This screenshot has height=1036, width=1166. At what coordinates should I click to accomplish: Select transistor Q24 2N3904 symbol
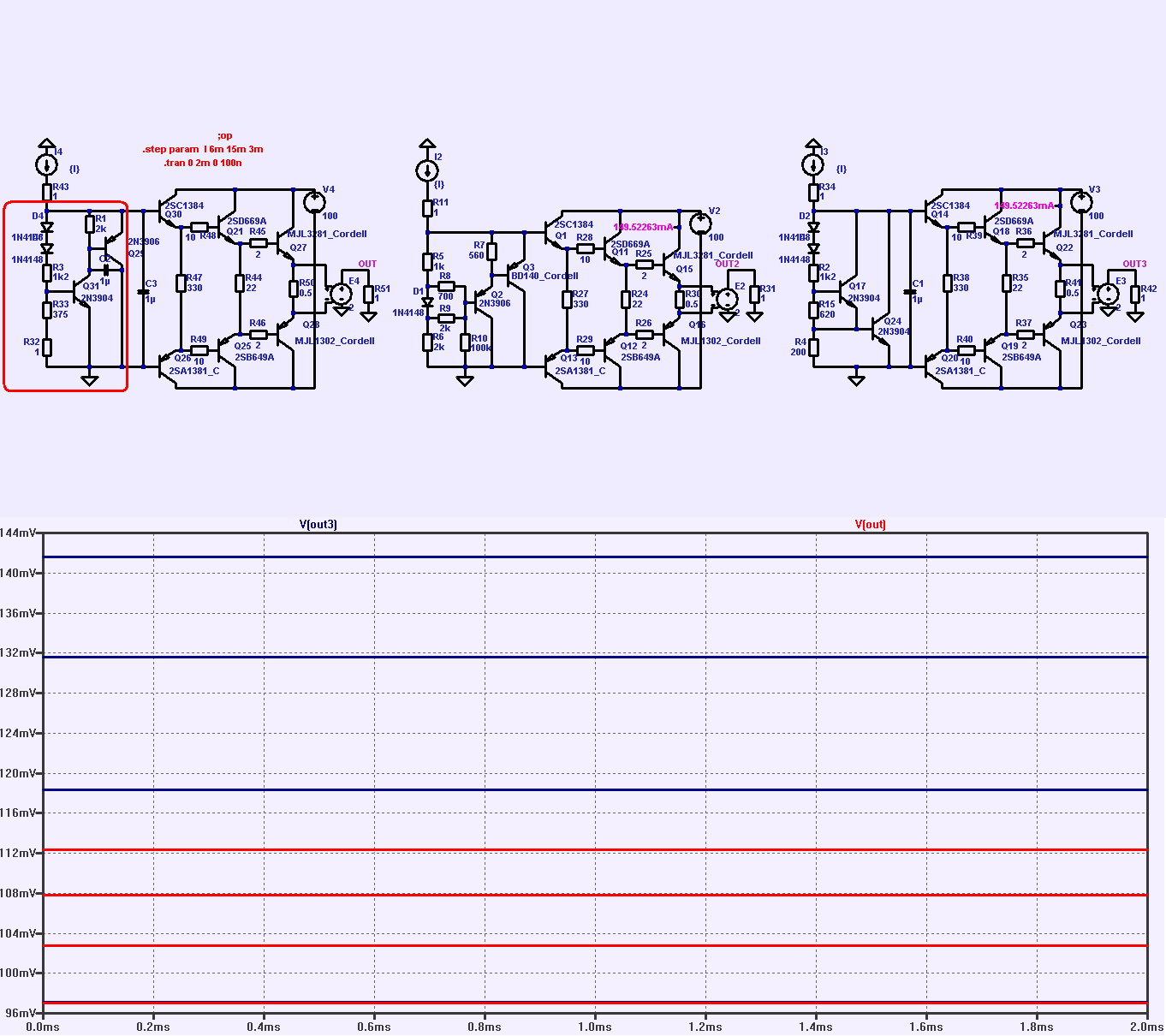point(879,330)
